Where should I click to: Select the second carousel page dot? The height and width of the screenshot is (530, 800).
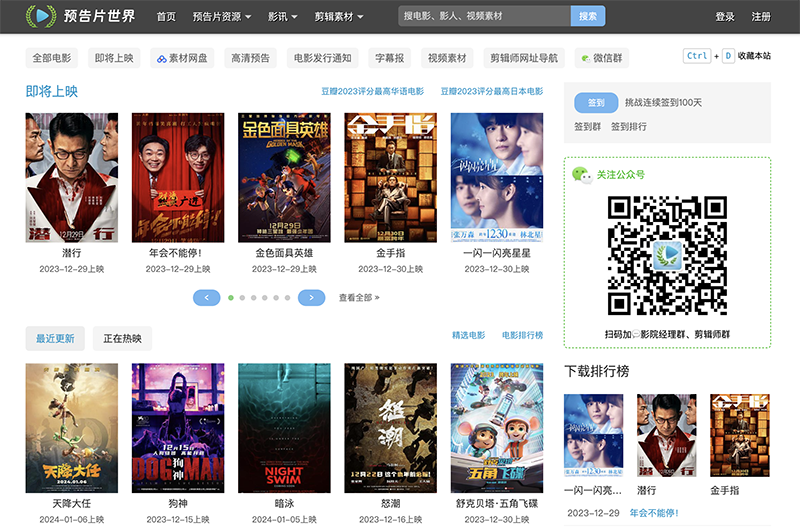[x=242, y=297]
